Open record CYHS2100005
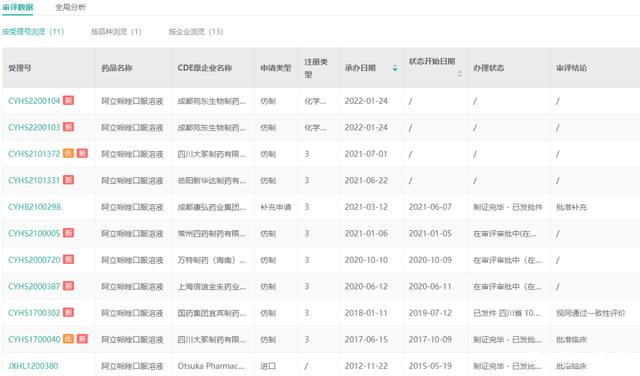This screenshot has width=640, height=376. pos(34,234)
